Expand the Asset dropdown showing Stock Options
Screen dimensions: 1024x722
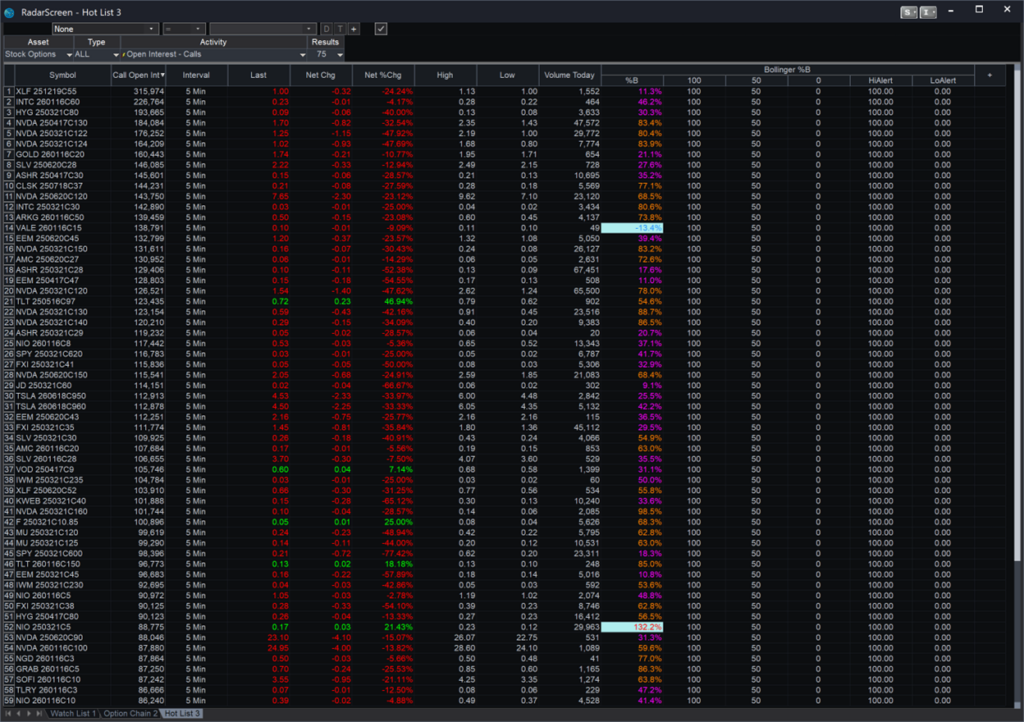pos(68,54)
